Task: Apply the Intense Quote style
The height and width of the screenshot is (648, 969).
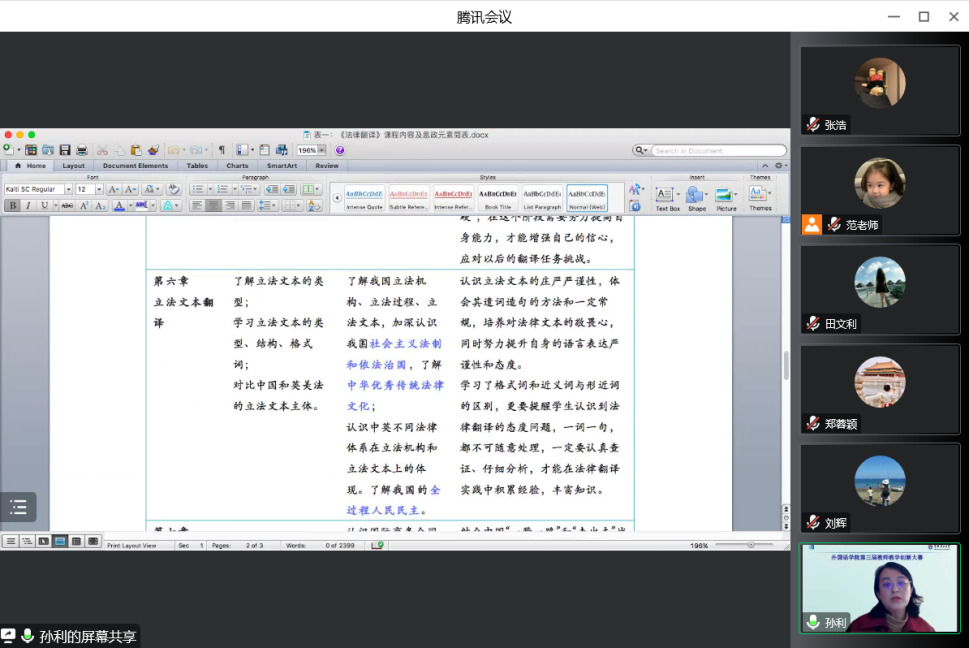Action: [x=364, y=197]
